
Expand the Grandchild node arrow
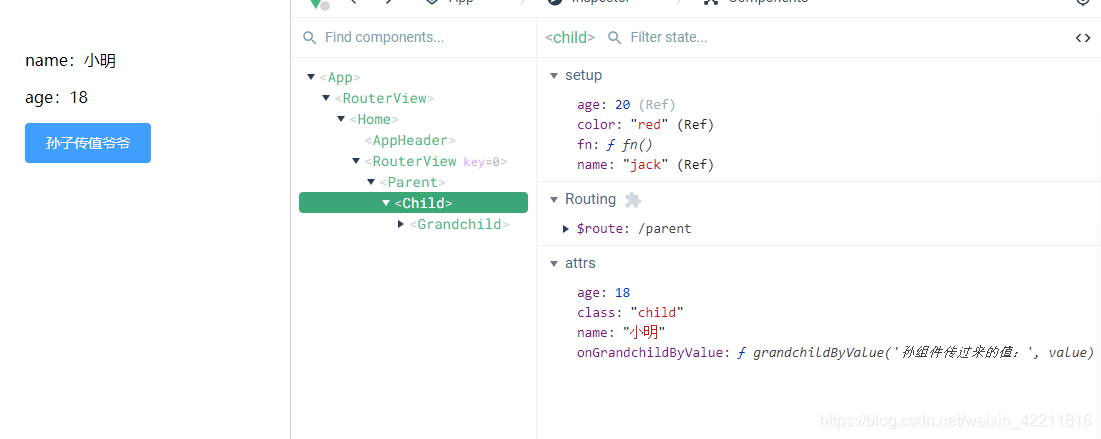pyautogui.click(x=401, y=224)
